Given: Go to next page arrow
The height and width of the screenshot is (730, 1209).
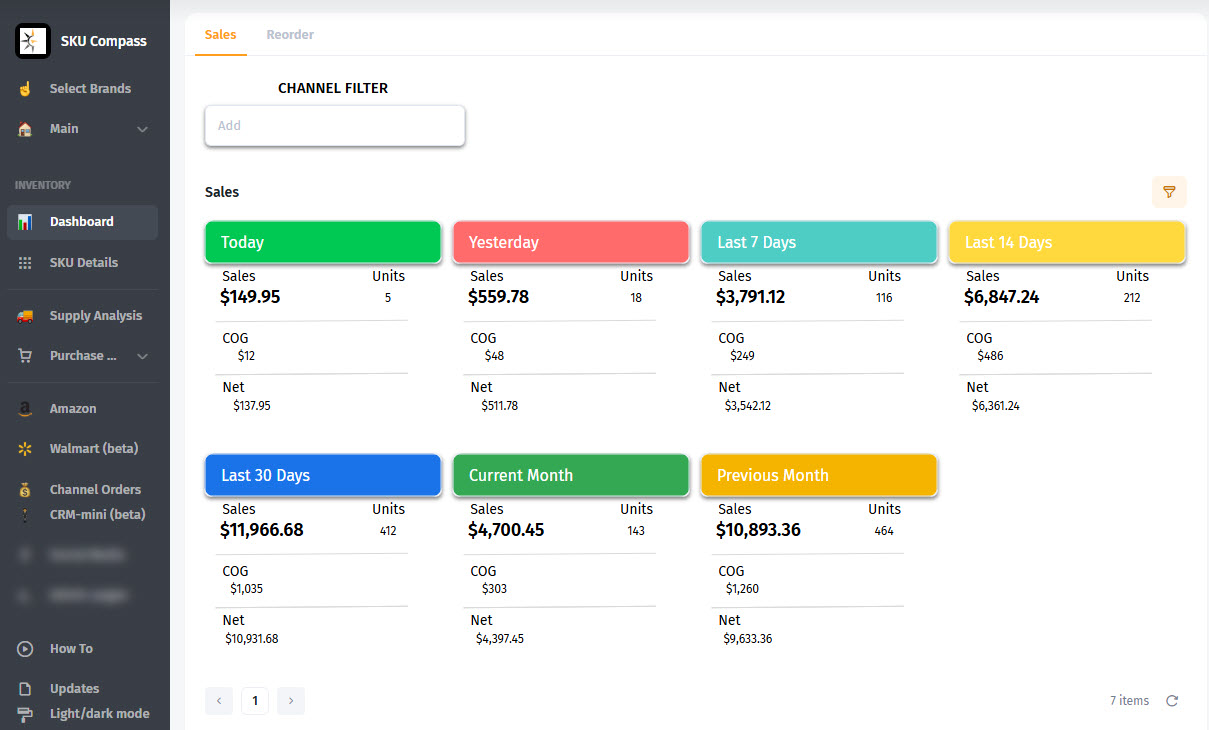Looking at the screenshot, I should coord(291,701).
